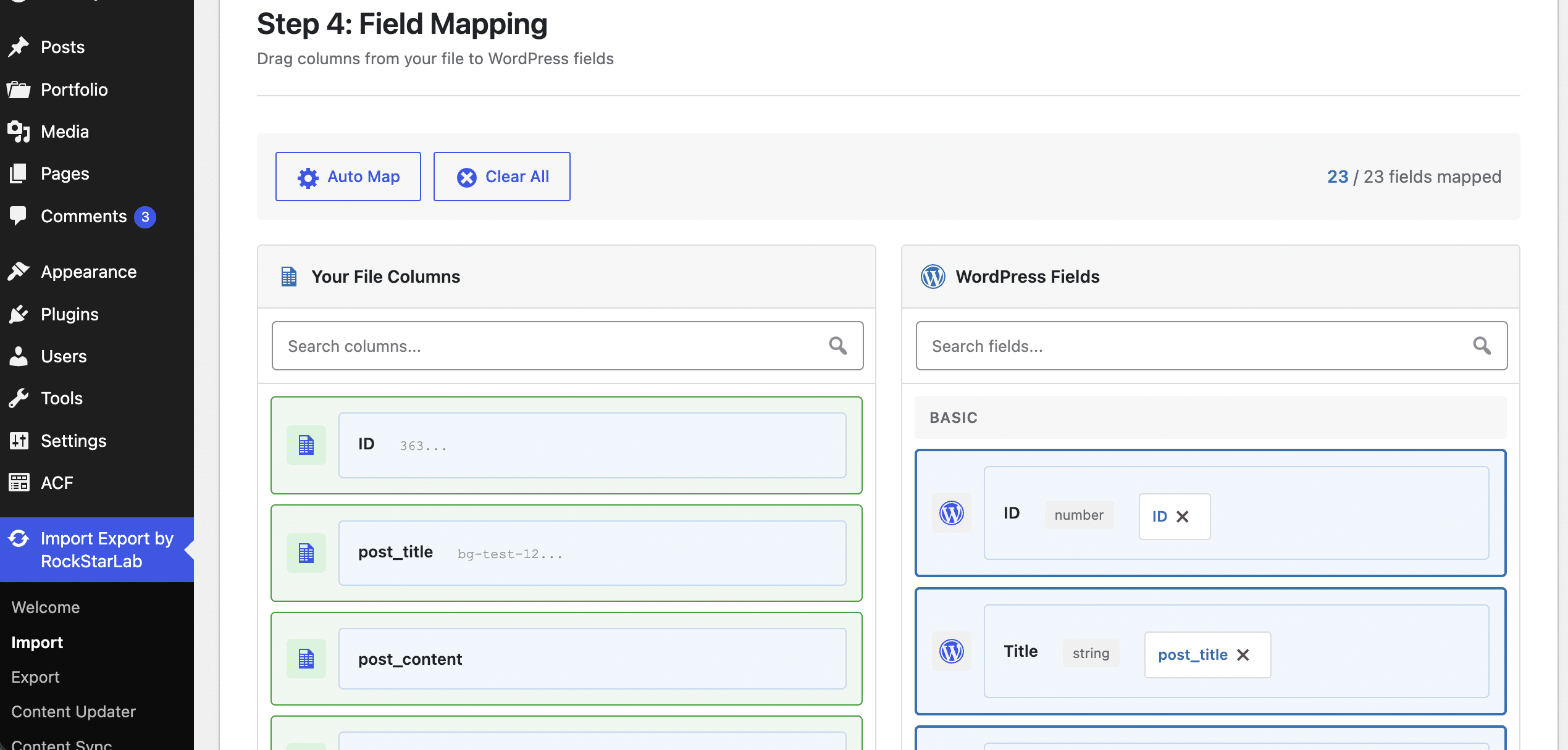Click the gear icon on Auto Map
Image resolution: width=1568 pixels, height=750 pixels.
[x=308, y=178]
